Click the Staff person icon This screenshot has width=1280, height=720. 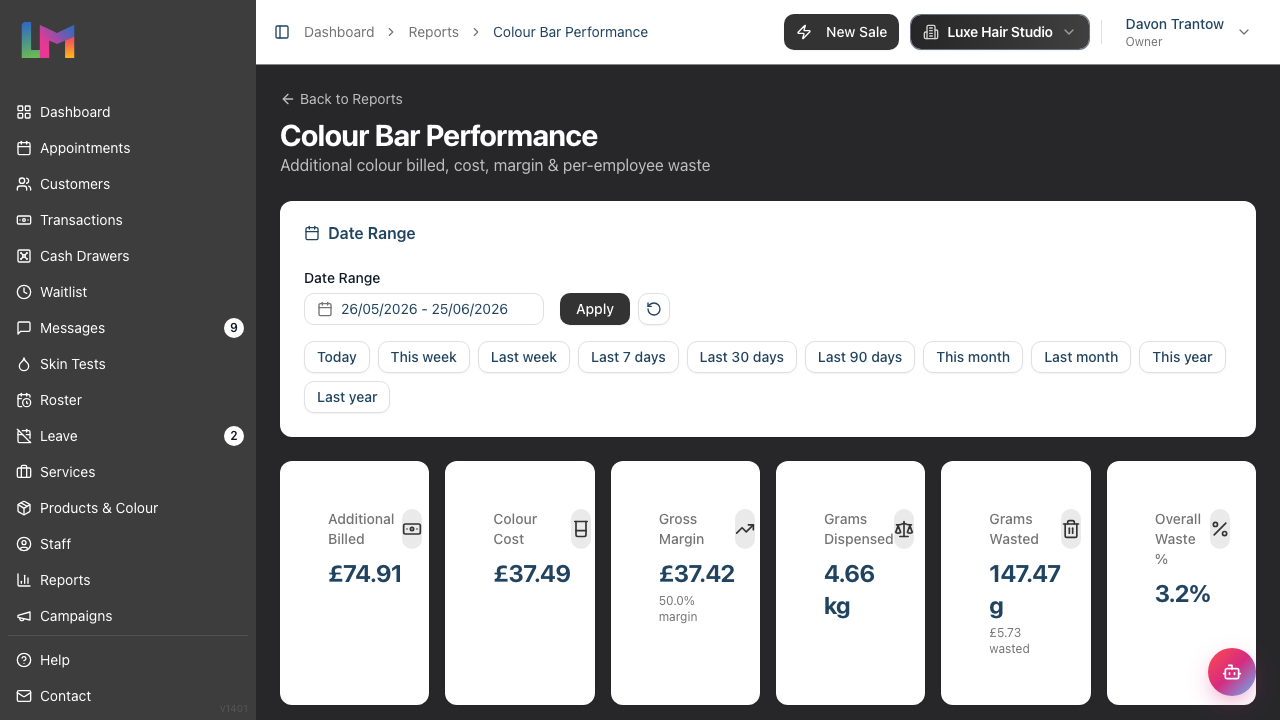pos(24,544)
